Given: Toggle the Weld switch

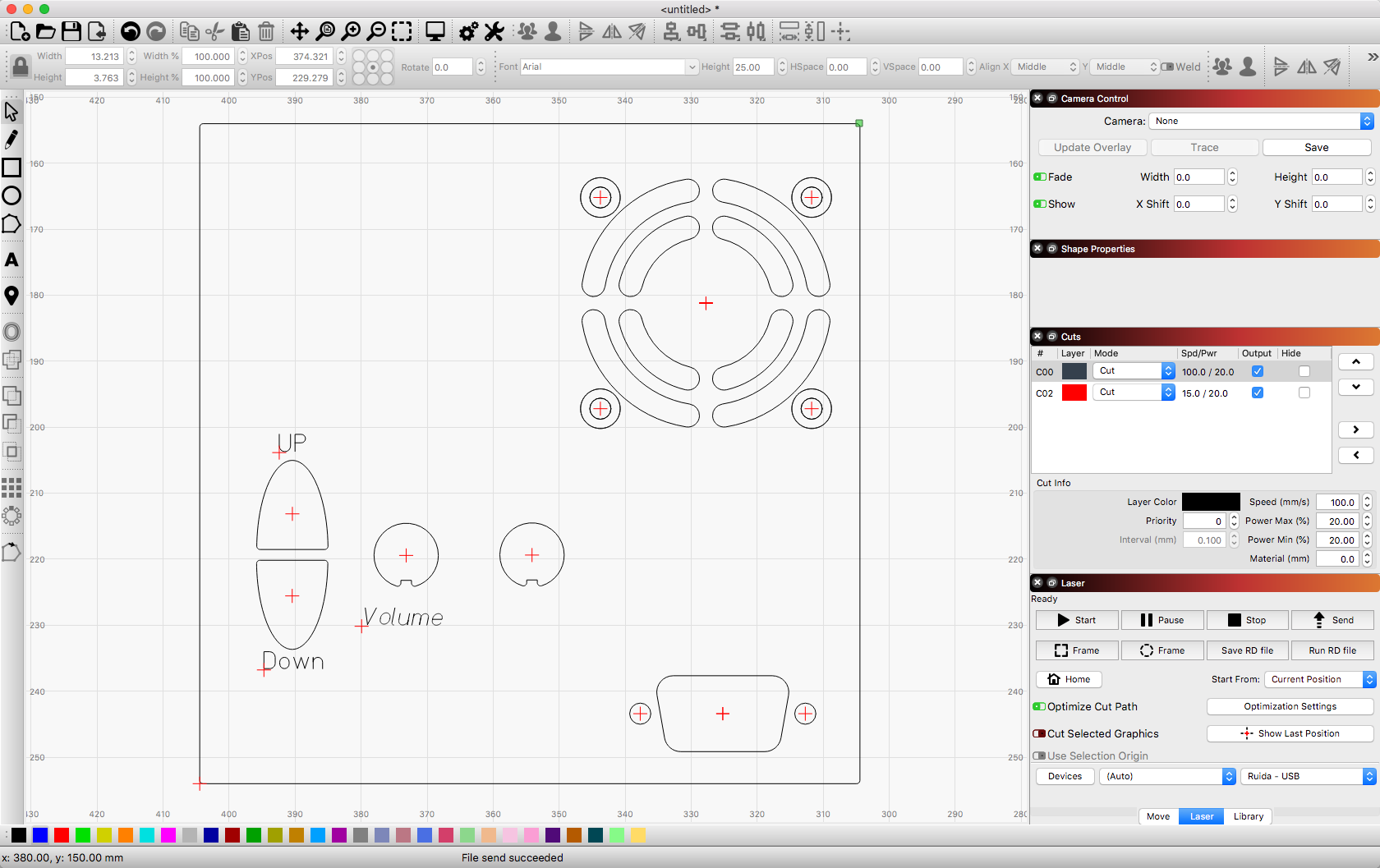Looking at the screenshot, I should pyautogui.click(x=1167, y=67).
